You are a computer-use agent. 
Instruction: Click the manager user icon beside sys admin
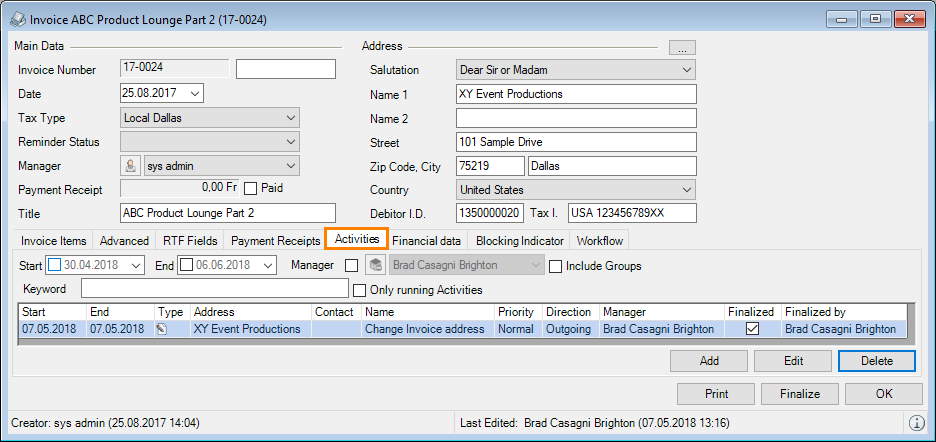coord(130,166)
